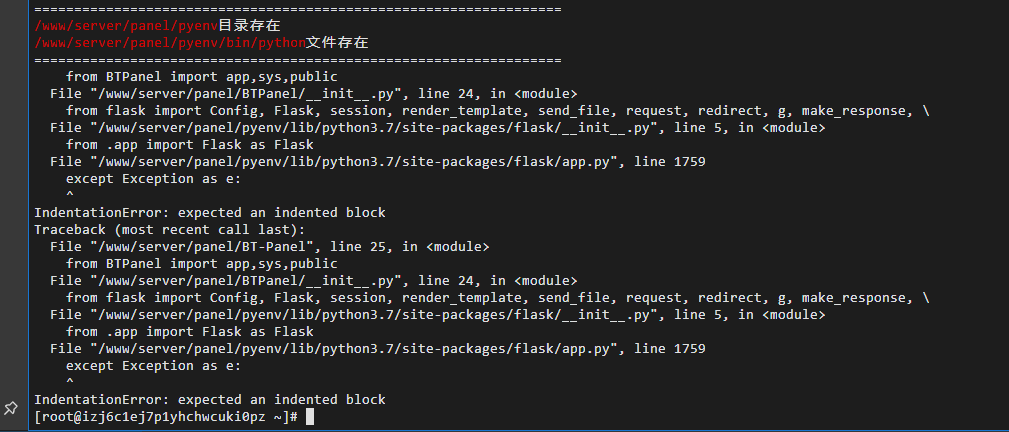Image resolution: width=1009 pixels, height=432 pixels.
Task: Click the terminal cursor after the root prompt
Action: point(310,416)
